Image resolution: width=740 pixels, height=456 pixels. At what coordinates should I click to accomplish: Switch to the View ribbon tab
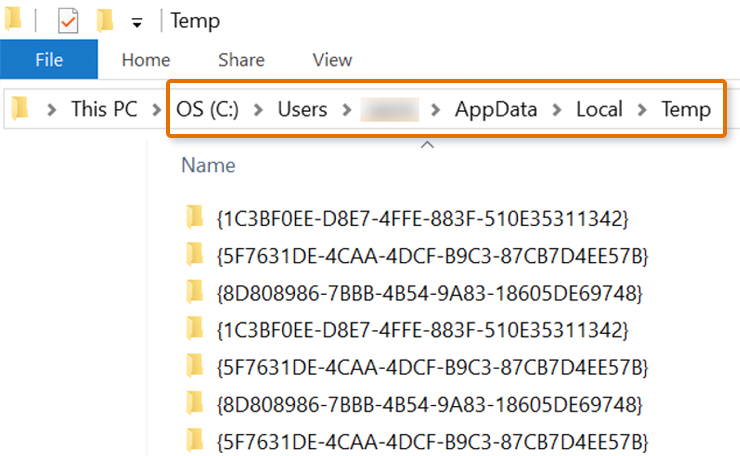coord(332,60)
